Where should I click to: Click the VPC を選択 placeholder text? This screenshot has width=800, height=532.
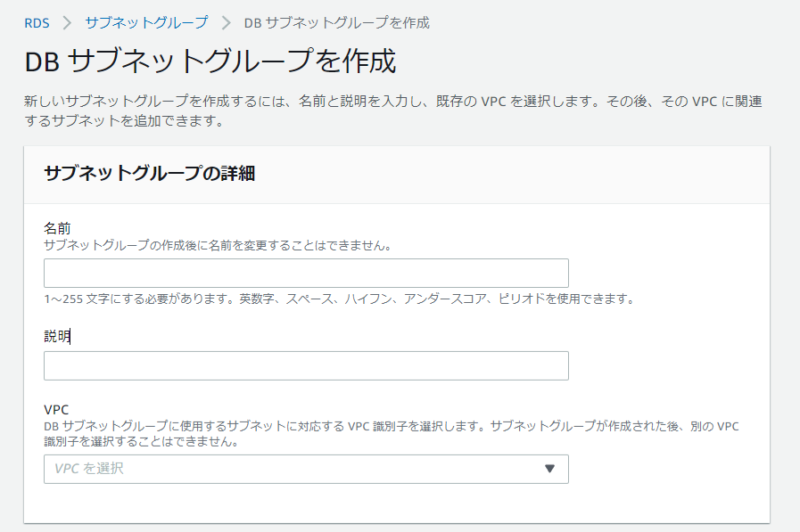(x=89, y=468)
